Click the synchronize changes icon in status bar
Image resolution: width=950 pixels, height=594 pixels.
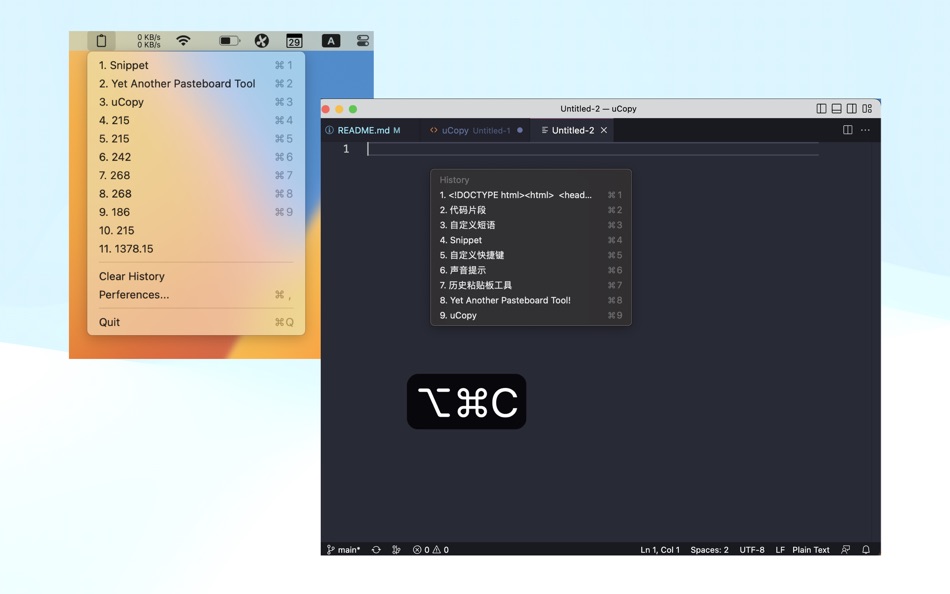point(376,550)
